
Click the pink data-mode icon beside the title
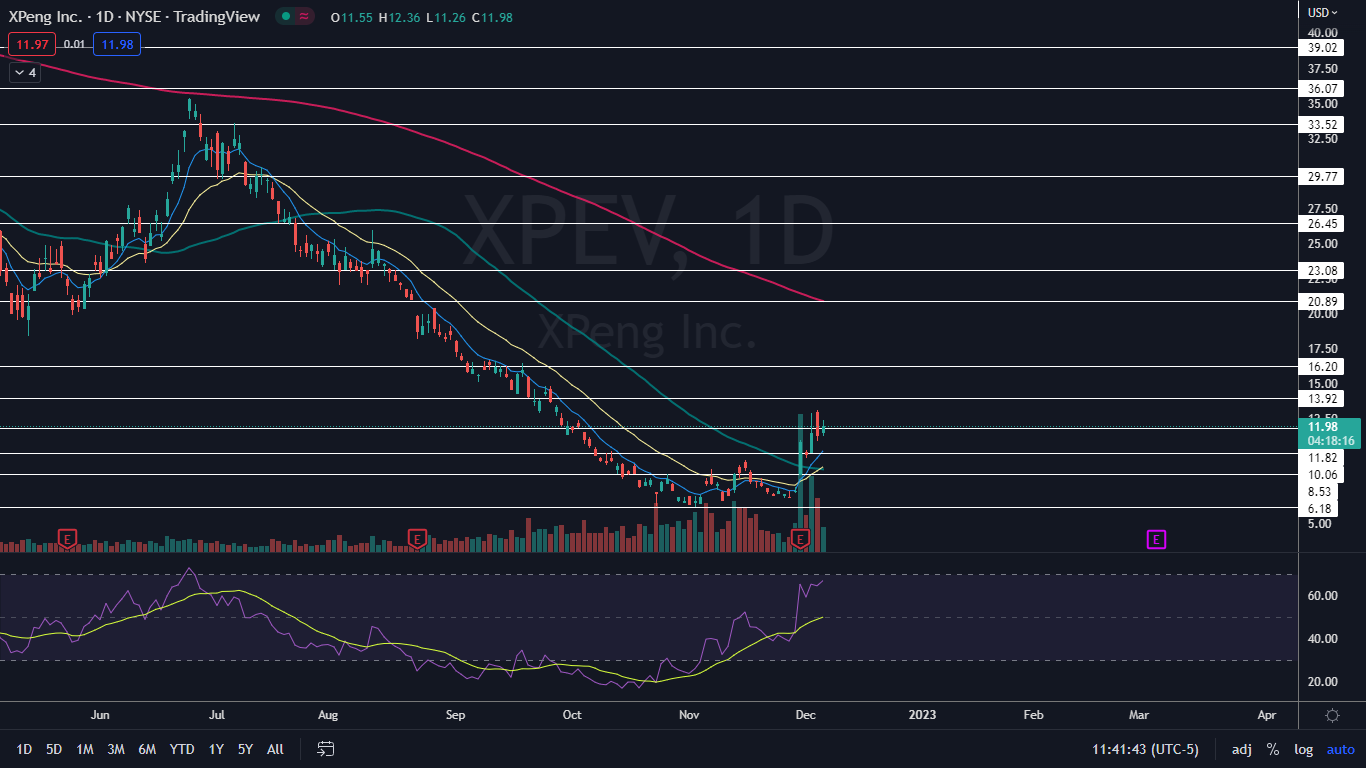click(x=304, y=16)
